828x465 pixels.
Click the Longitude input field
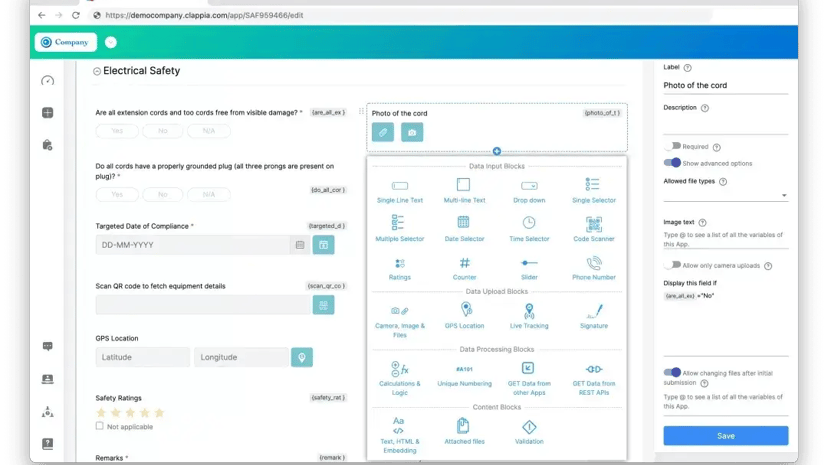tap(241, 357)
